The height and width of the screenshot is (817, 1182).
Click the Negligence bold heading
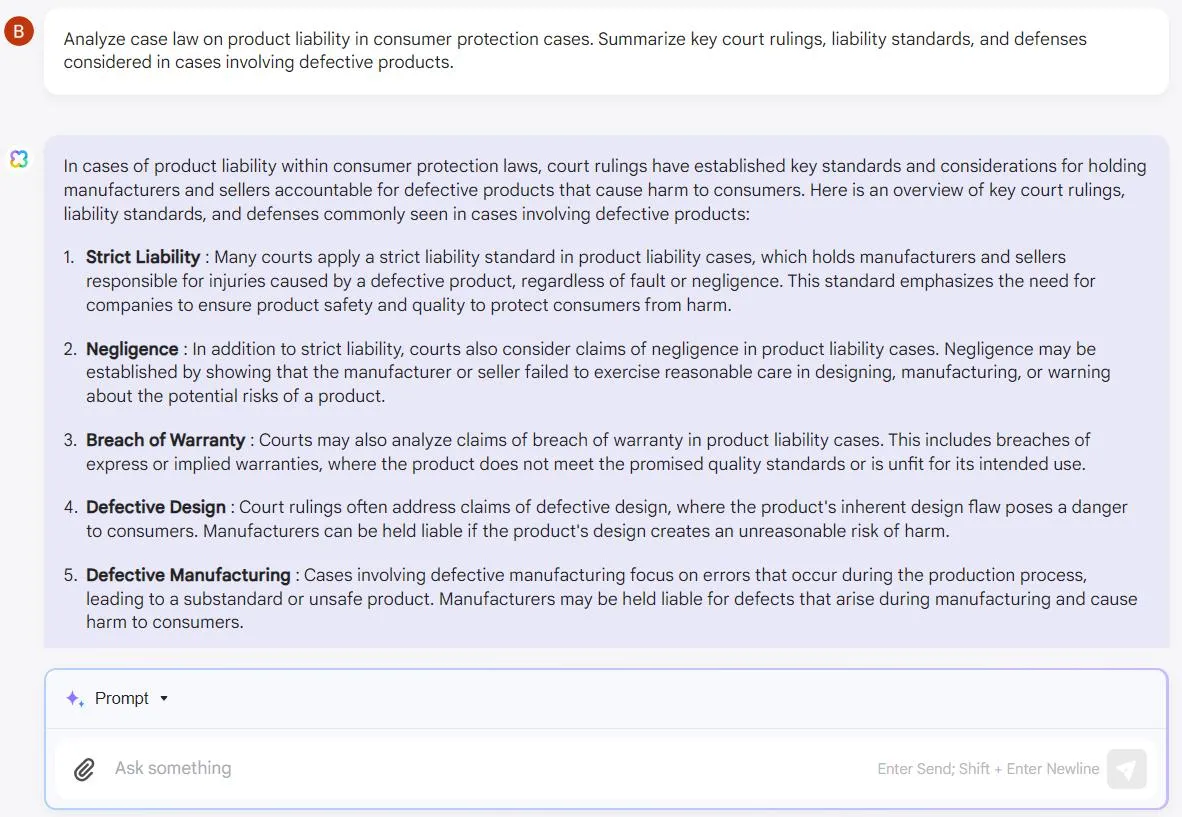[132, 349]
